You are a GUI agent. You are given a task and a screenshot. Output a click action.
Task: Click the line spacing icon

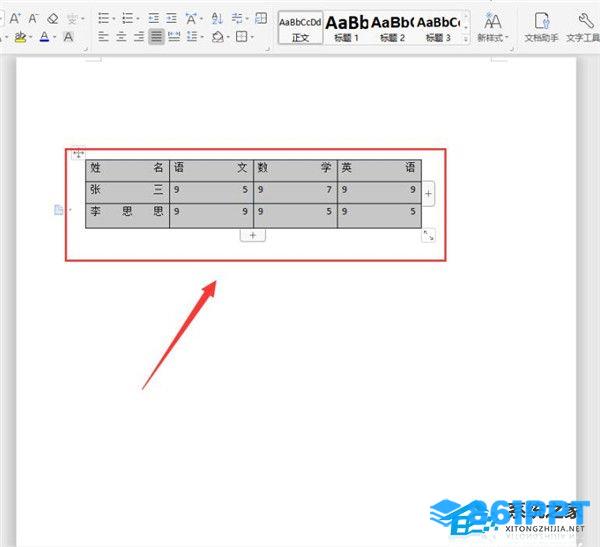(x=192, y=37)
